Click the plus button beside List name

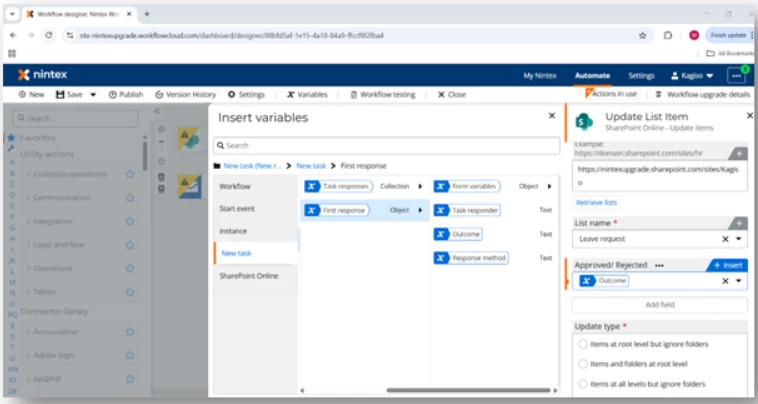(x=739, y=223)
